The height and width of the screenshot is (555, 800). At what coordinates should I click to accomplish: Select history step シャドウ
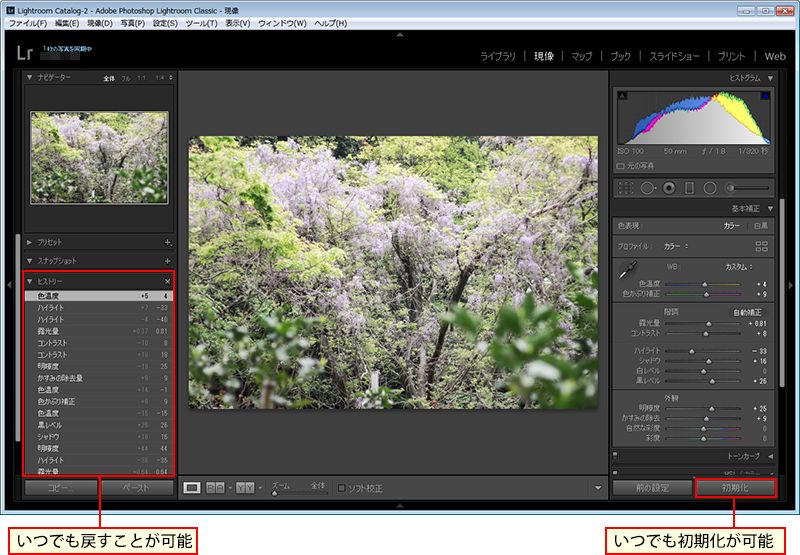pos(99,437)
